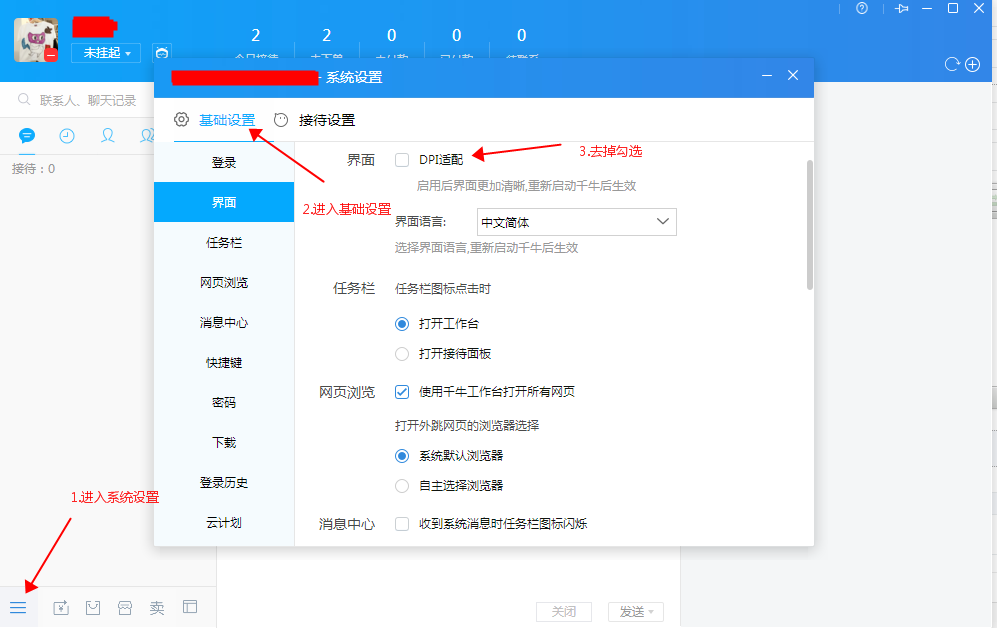Screen dimensions: 997x628
Task: Click the gear icon beside 基础设置
Action: point(182,119)
